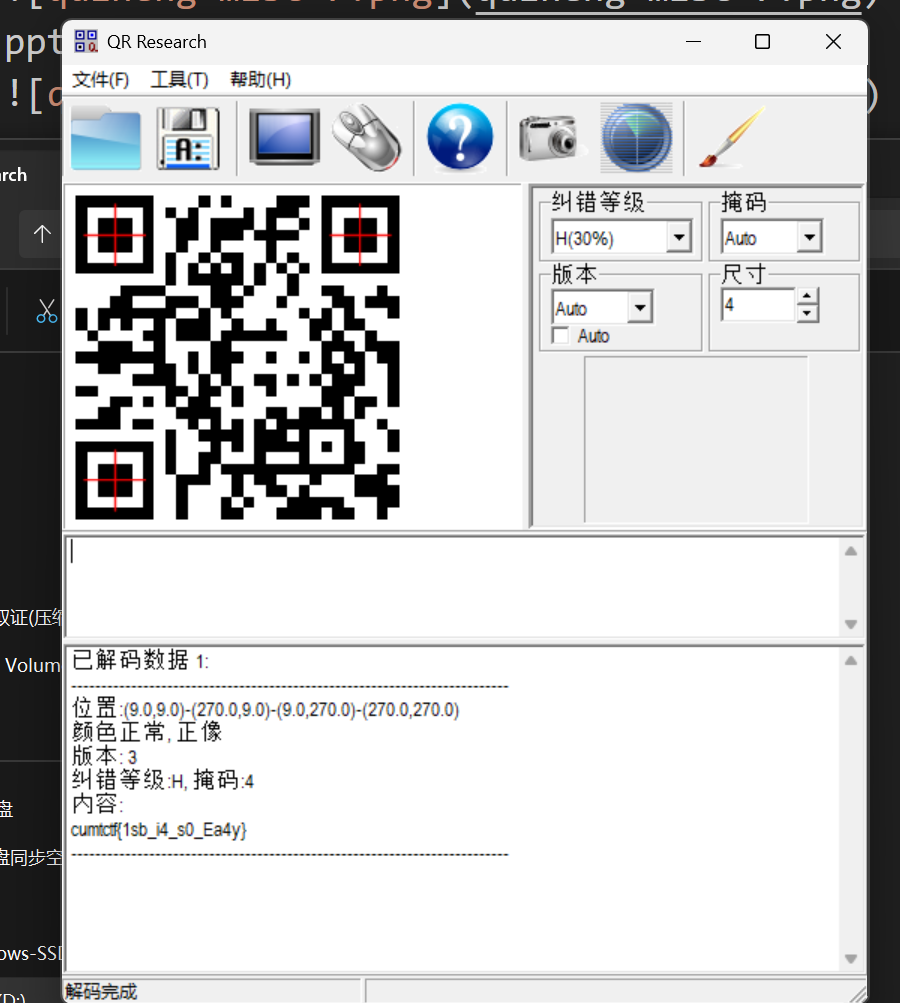900x1003 pixels.
Task: Open file with the folder icon
Action: point(106,138)
